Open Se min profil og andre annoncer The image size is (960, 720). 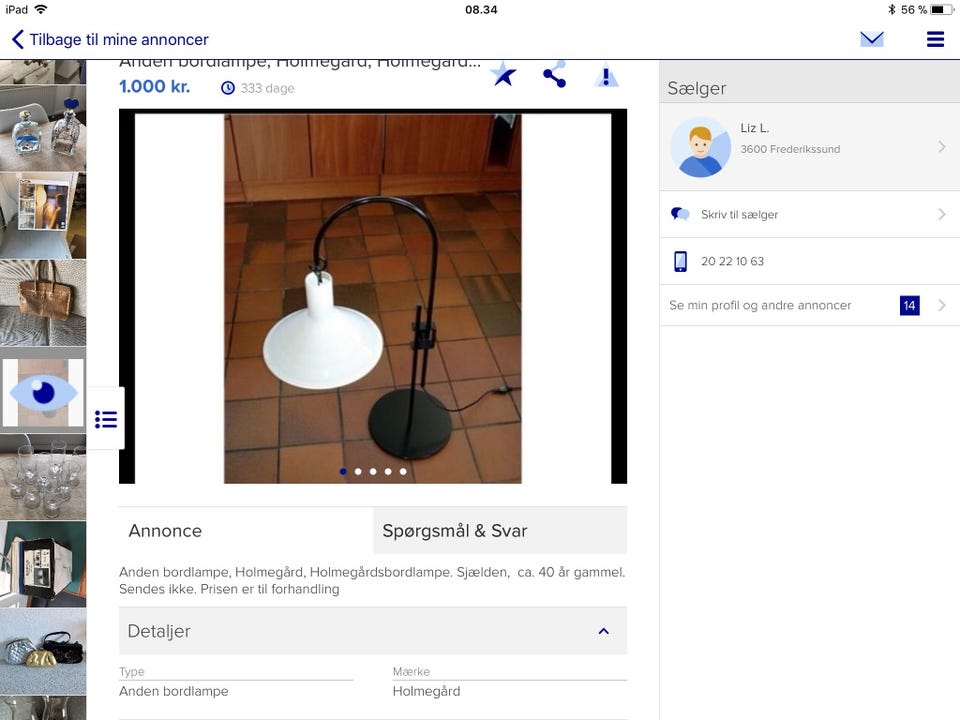point(809,305)
